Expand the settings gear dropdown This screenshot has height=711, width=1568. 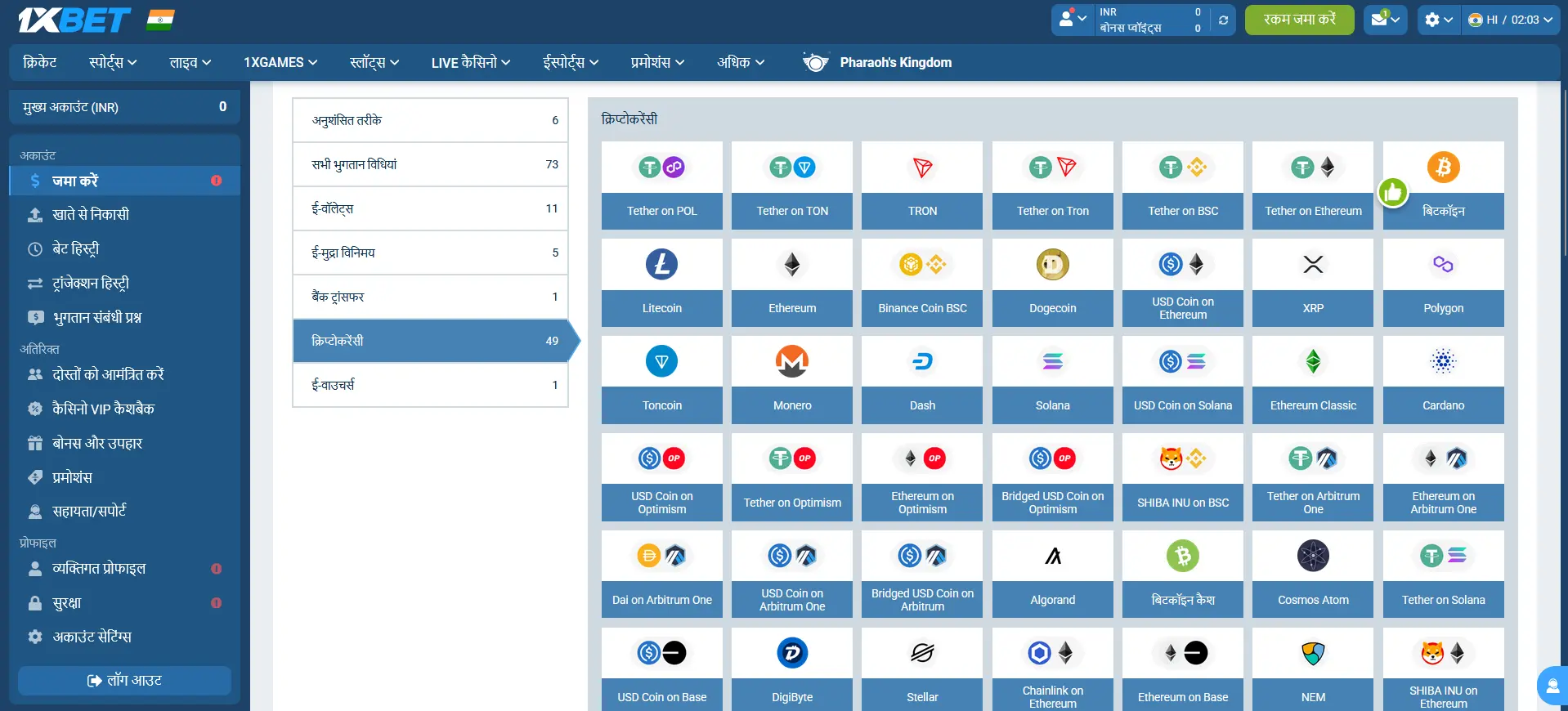pyautogui.click(x=1438, y=20)
